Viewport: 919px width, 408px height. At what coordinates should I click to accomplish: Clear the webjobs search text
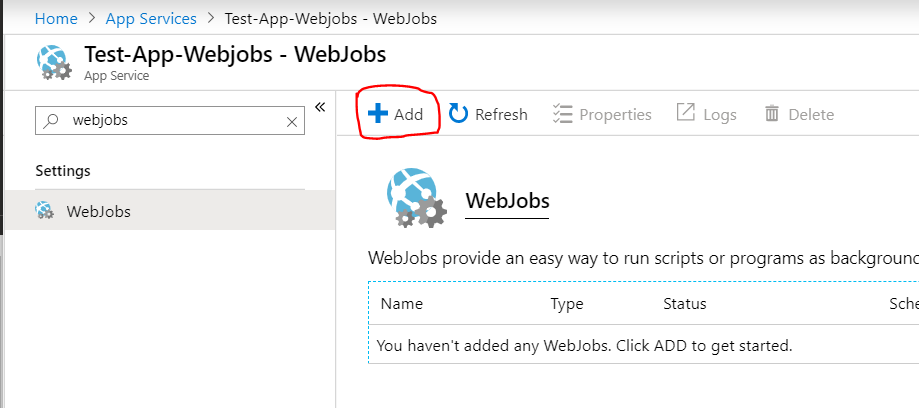[291, 121]
